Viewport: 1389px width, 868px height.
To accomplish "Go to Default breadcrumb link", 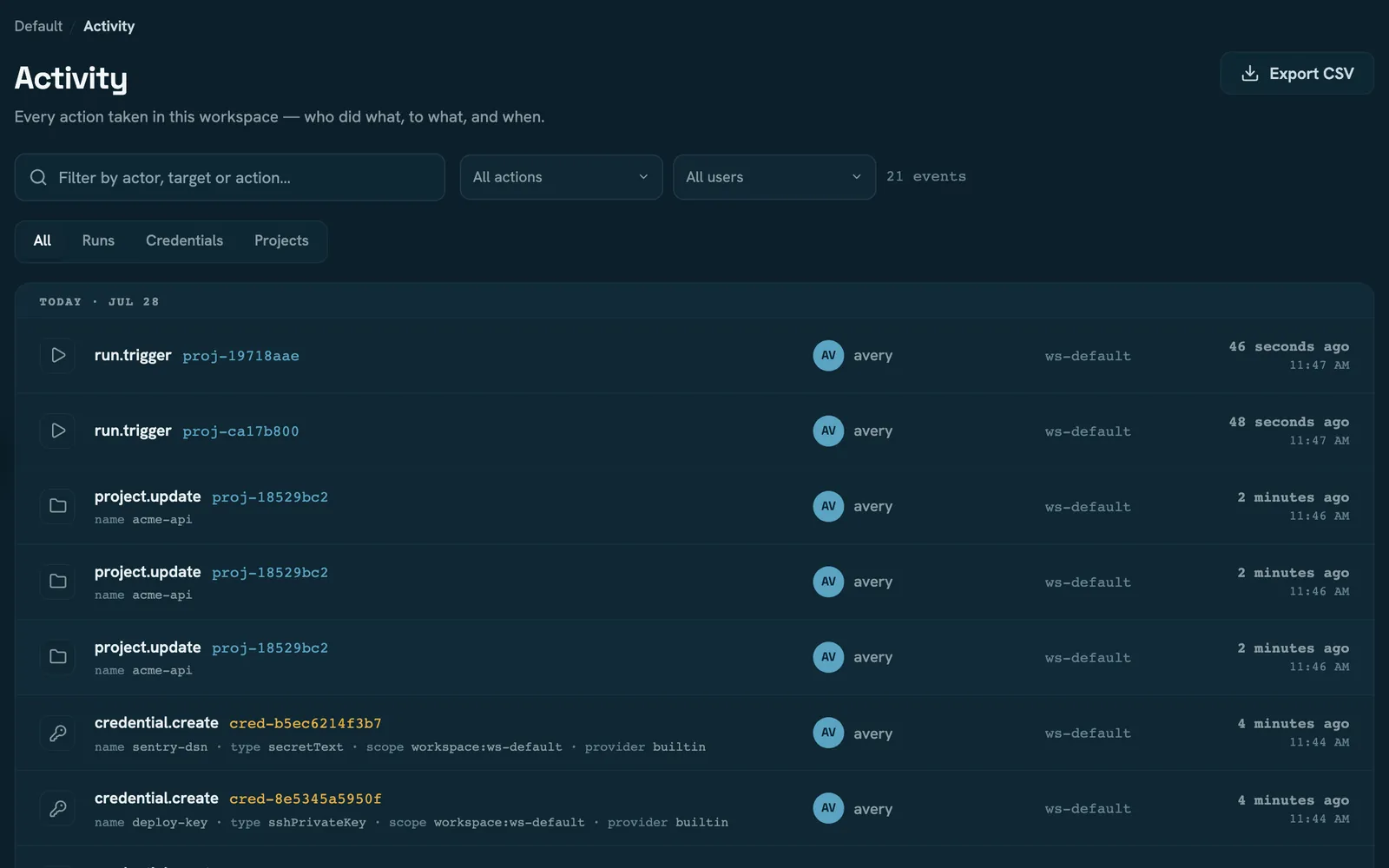I will click(x=38, y=26).
